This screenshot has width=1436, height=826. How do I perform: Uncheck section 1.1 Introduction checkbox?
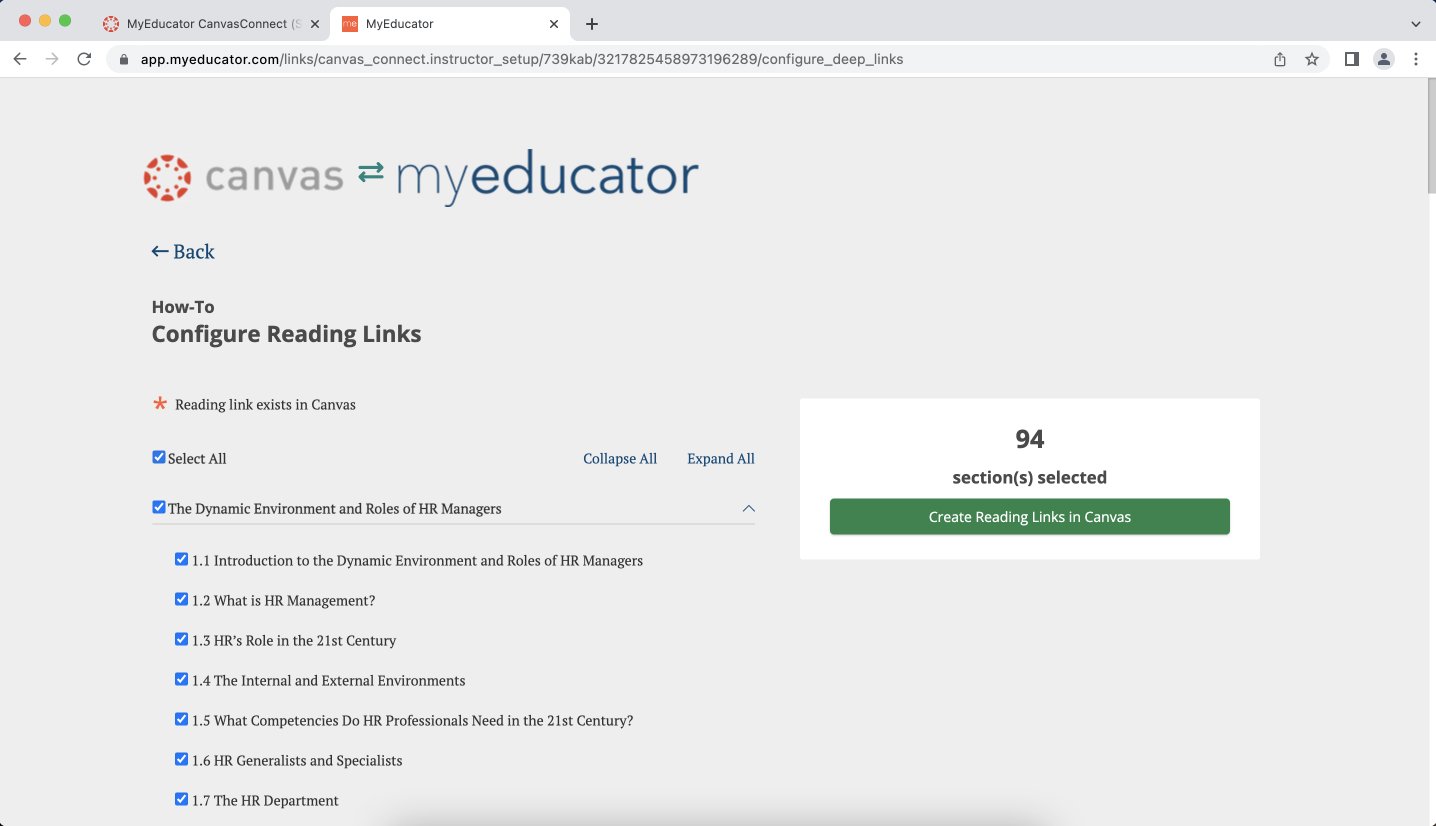click(x=181, y=559)
